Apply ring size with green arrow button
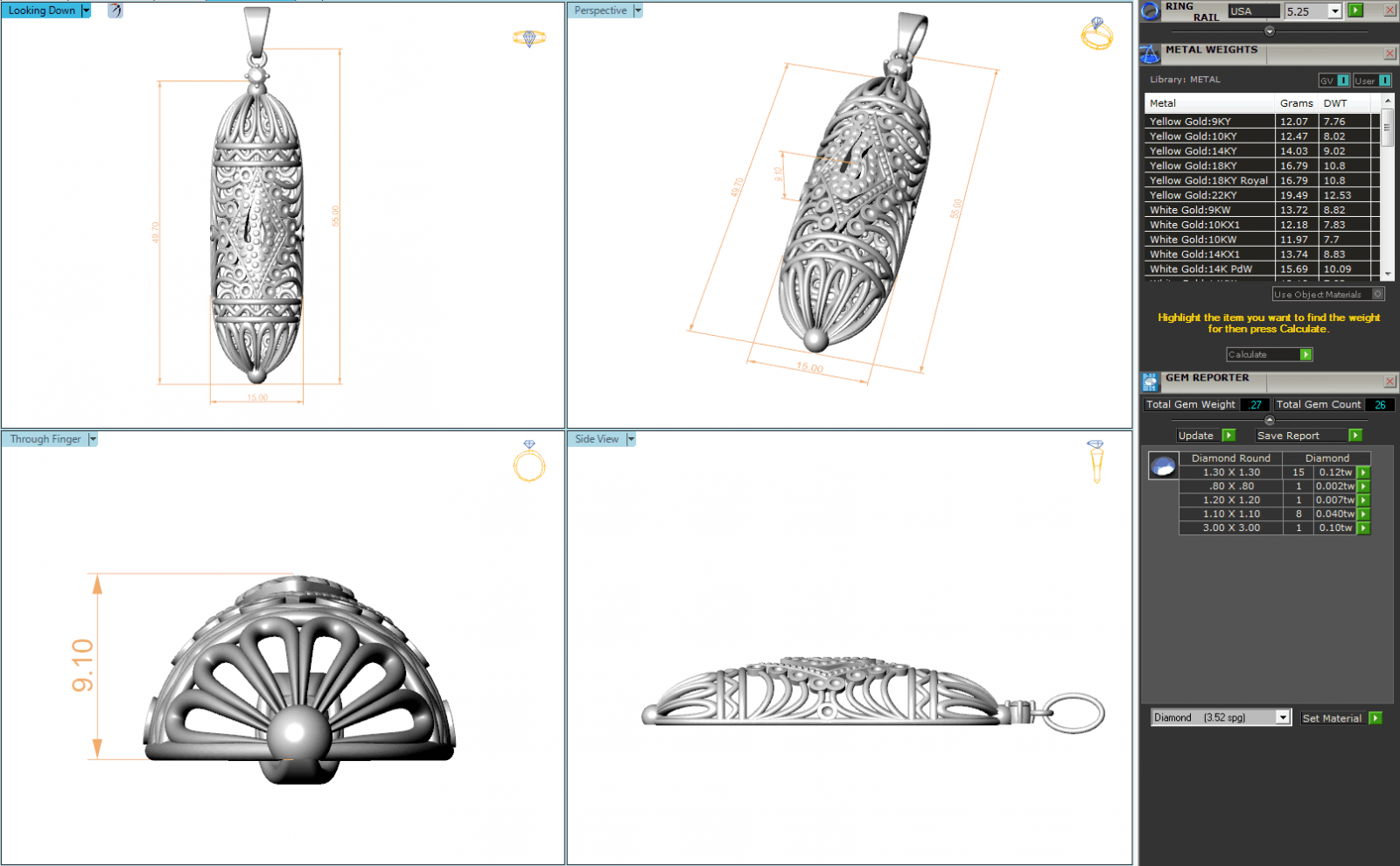Viewport: 1400px width, 866px height. tap(1355, 10)
